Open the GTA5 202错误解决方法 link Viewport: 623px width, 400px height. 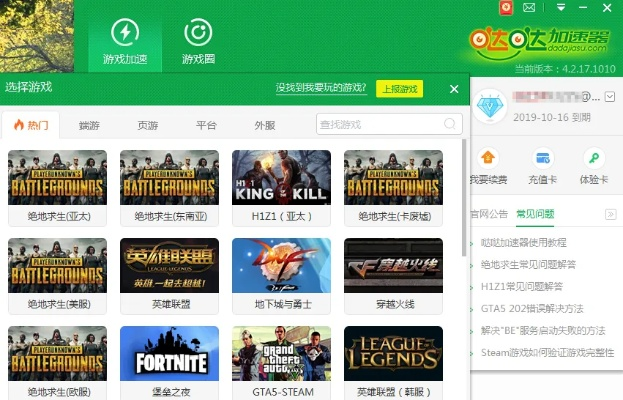coord(531,308)
